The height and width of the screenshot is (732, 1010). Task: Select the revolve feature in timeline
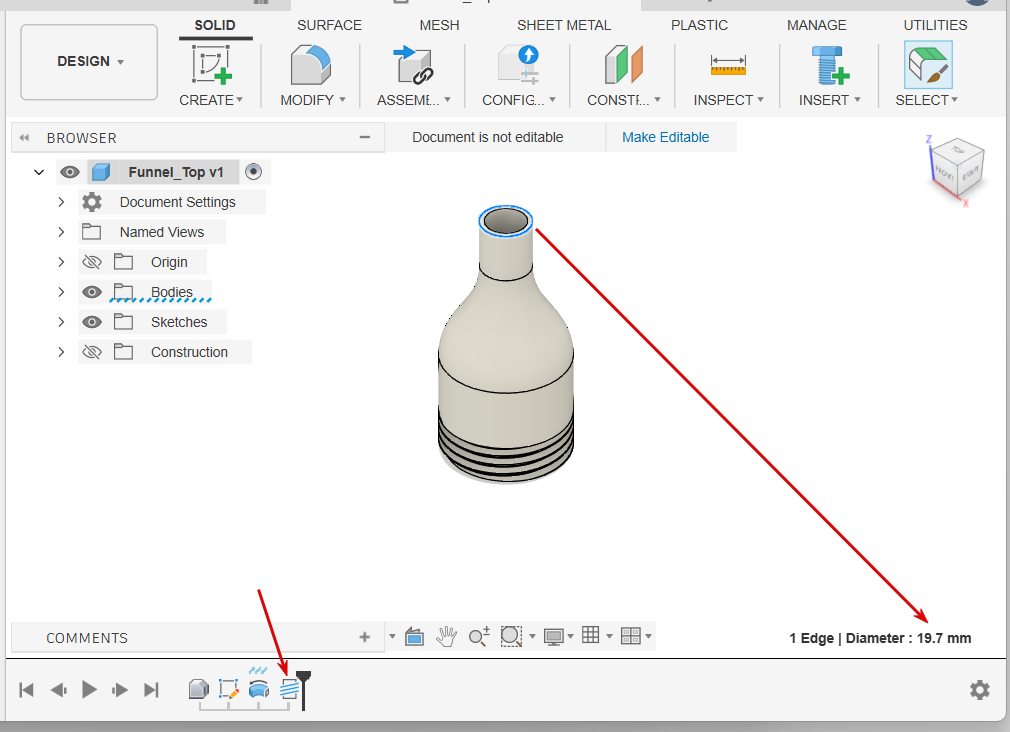259,689
